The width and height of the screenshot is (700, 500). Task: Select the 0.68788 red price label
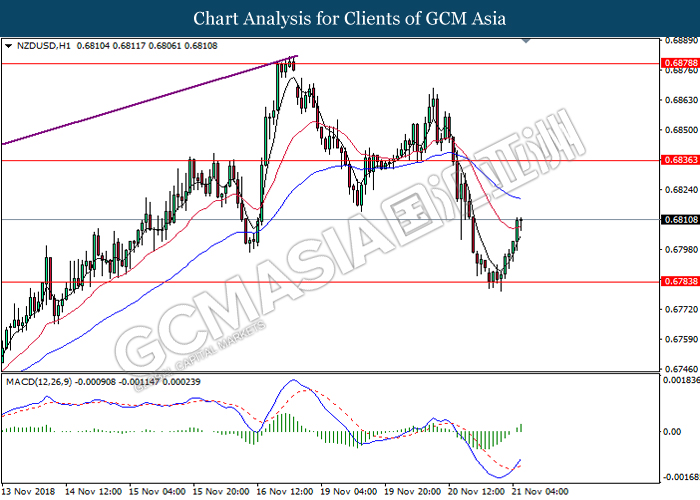point(681,63)
